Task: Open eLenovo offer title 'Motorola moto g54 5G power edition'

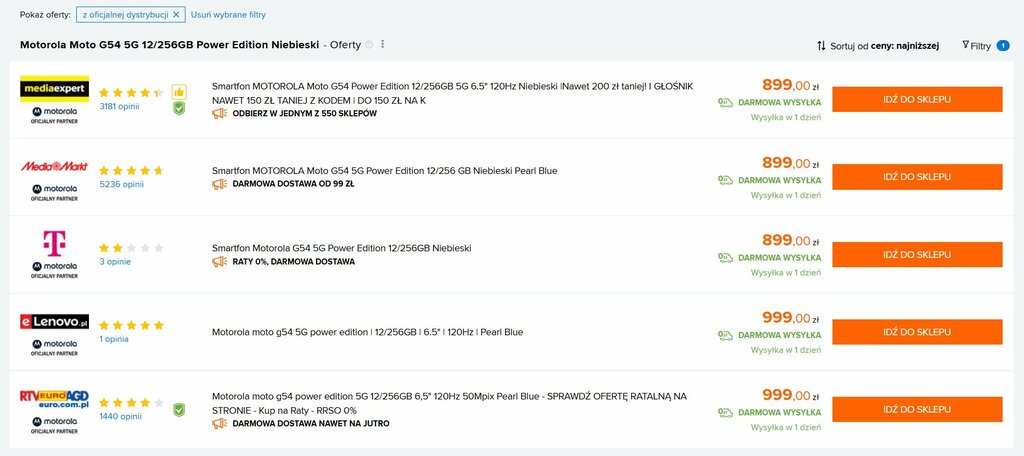Action: tap(368, 332)
